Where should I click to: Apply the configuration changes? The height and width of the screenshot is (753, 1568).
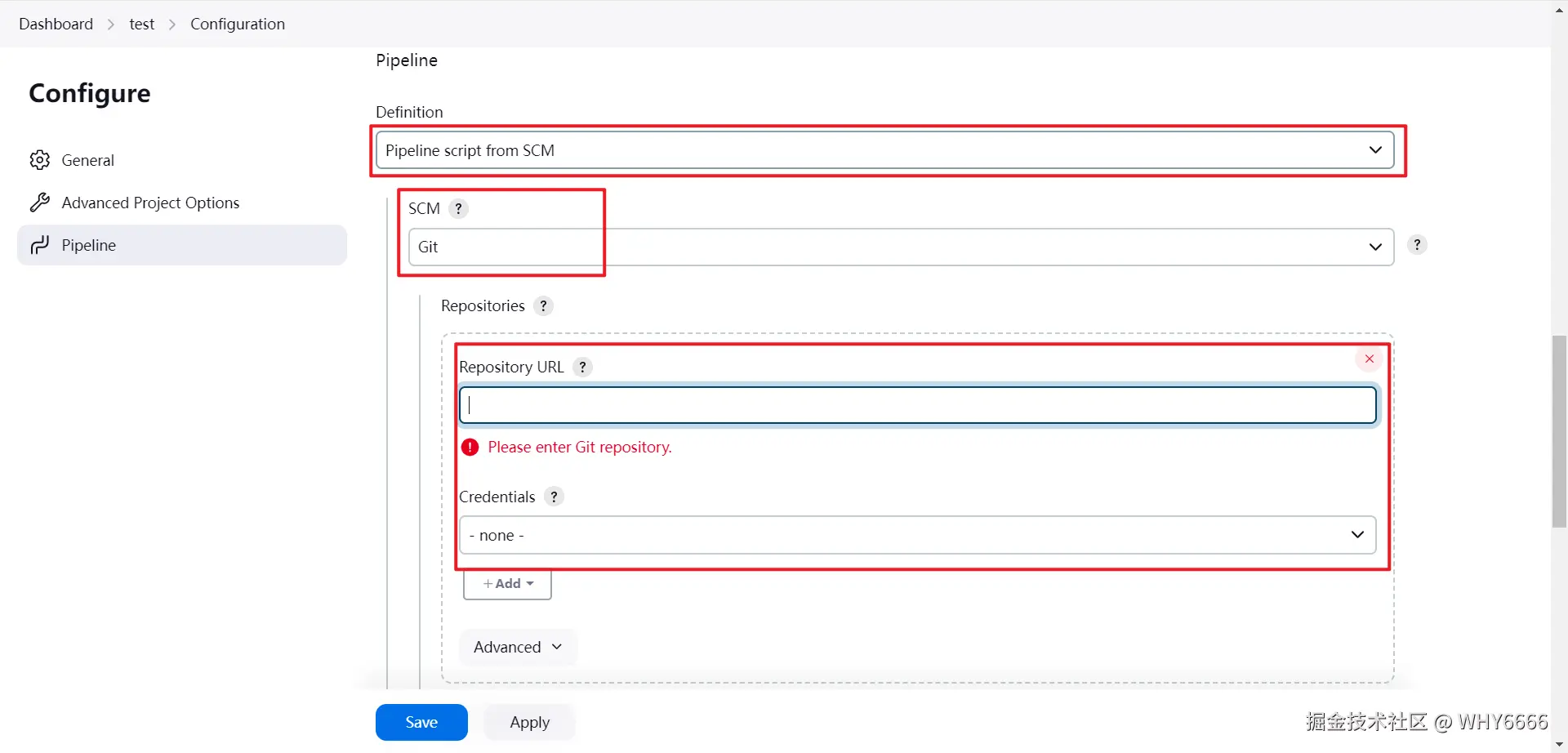(x=529, y=722)
